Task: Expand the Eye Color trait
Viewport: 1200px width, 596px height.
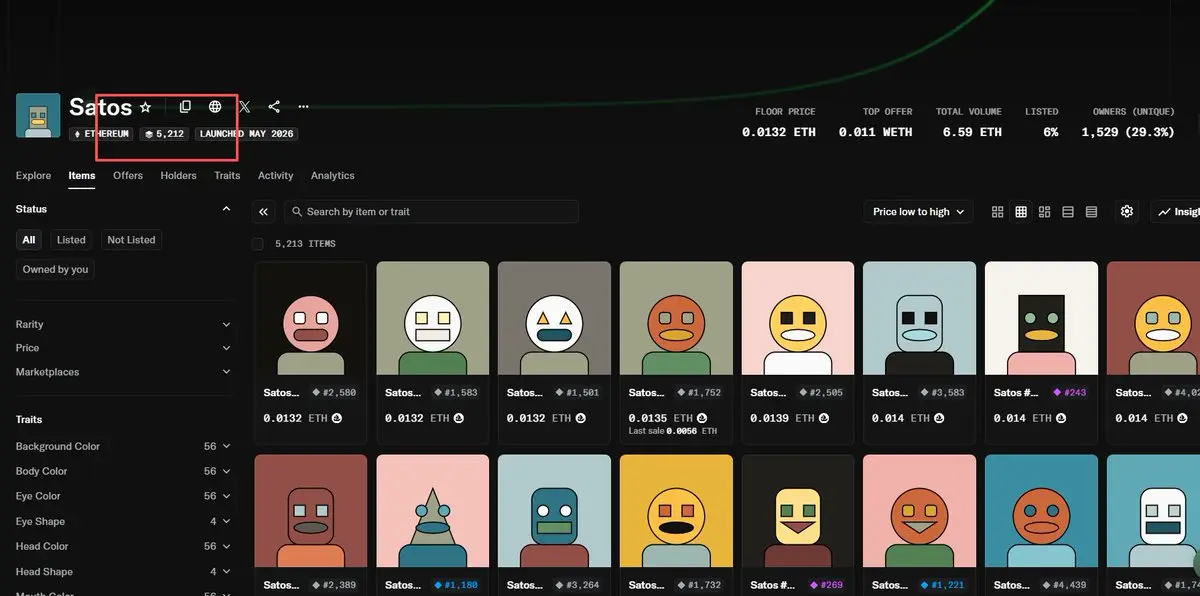Action: pyautogui.click(x=124, y=496)
